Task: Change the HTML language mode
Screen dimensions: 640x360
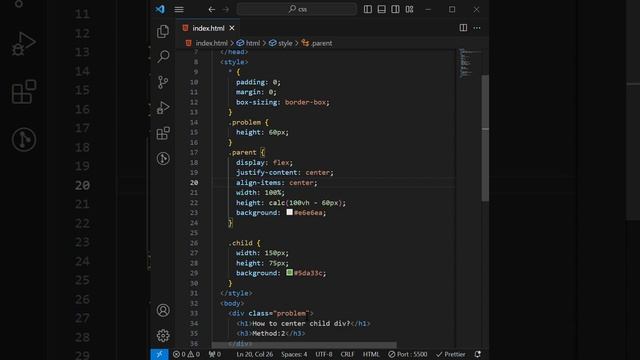Action: 371,354
